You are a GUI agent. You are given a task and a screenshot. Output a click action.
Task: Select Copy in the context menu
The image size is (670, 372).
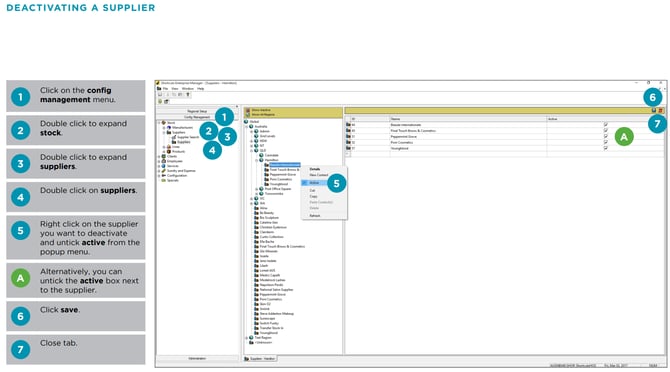pos(313,196)
